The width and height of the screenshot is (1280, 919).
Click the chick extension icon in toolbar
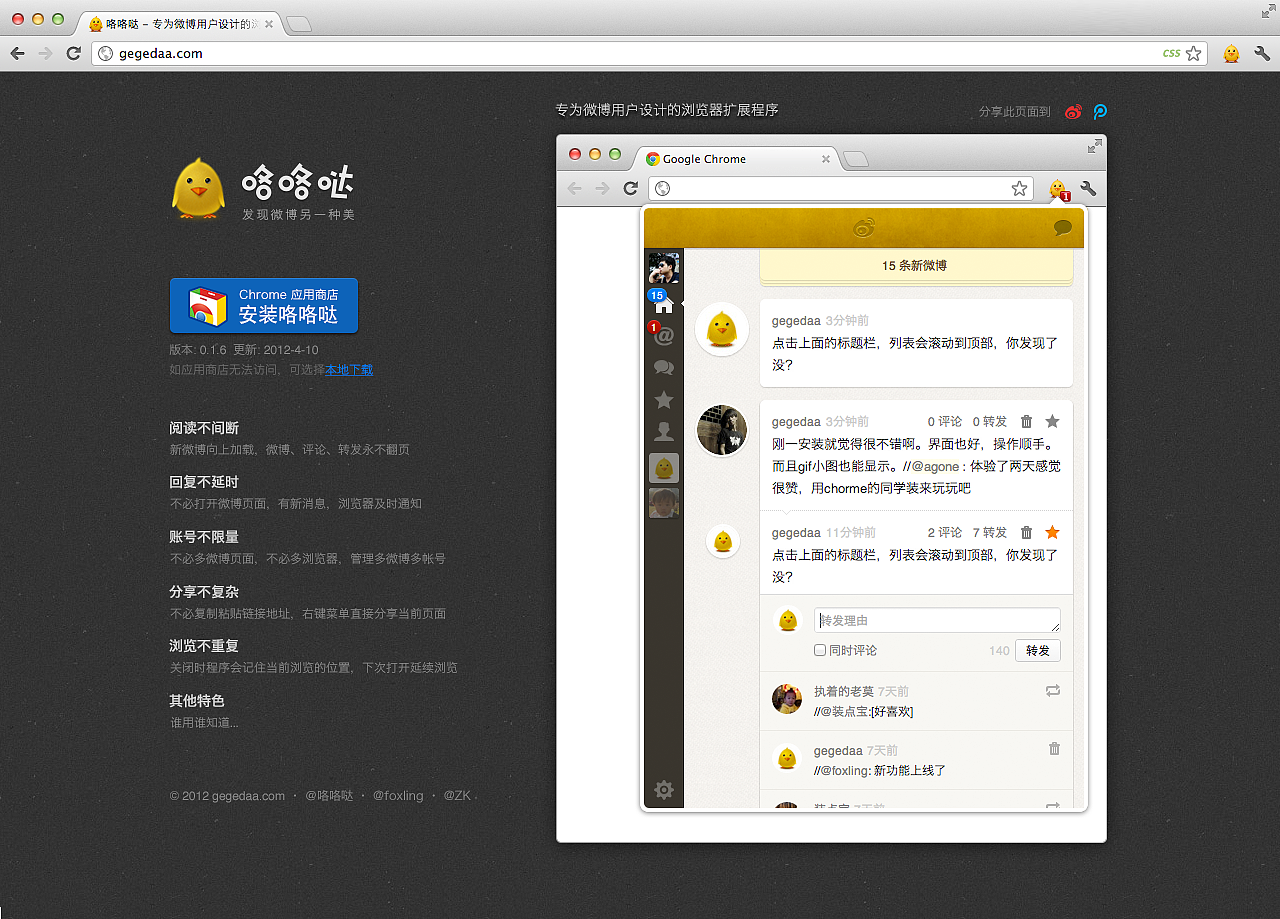tap(1231, 54)
